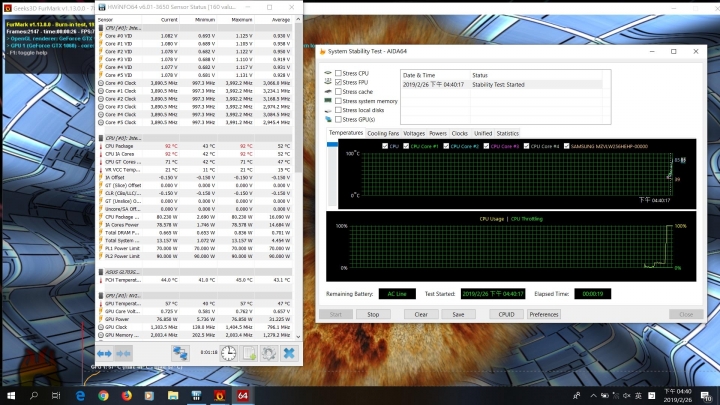
Task: Open Task View on taskbar
Action: pyautogui.click(x=56, y=395)
